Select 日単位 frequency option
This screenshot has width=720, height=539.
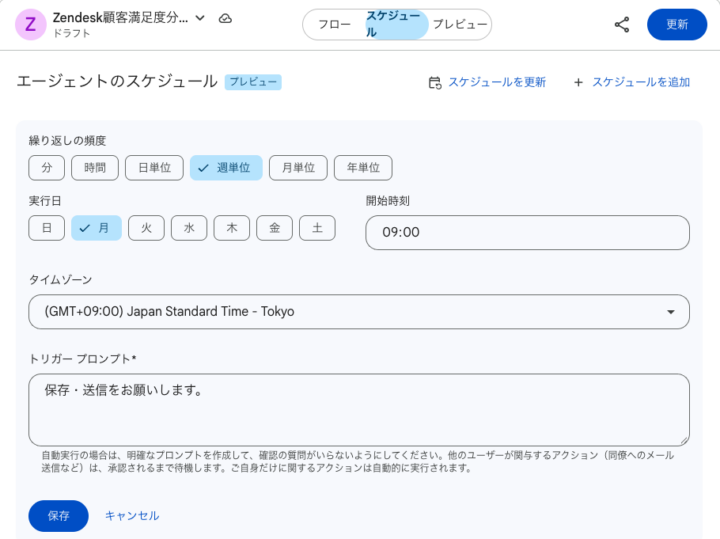point(154,168)
